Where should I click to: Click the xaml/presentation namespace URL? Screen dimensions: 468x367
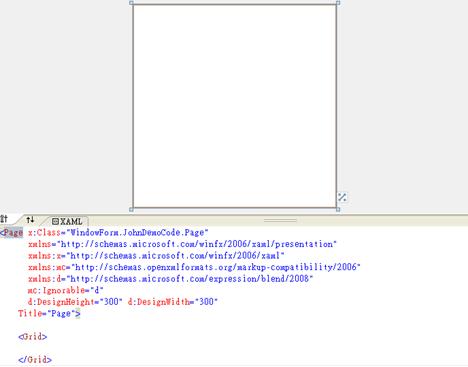[197, 244]
